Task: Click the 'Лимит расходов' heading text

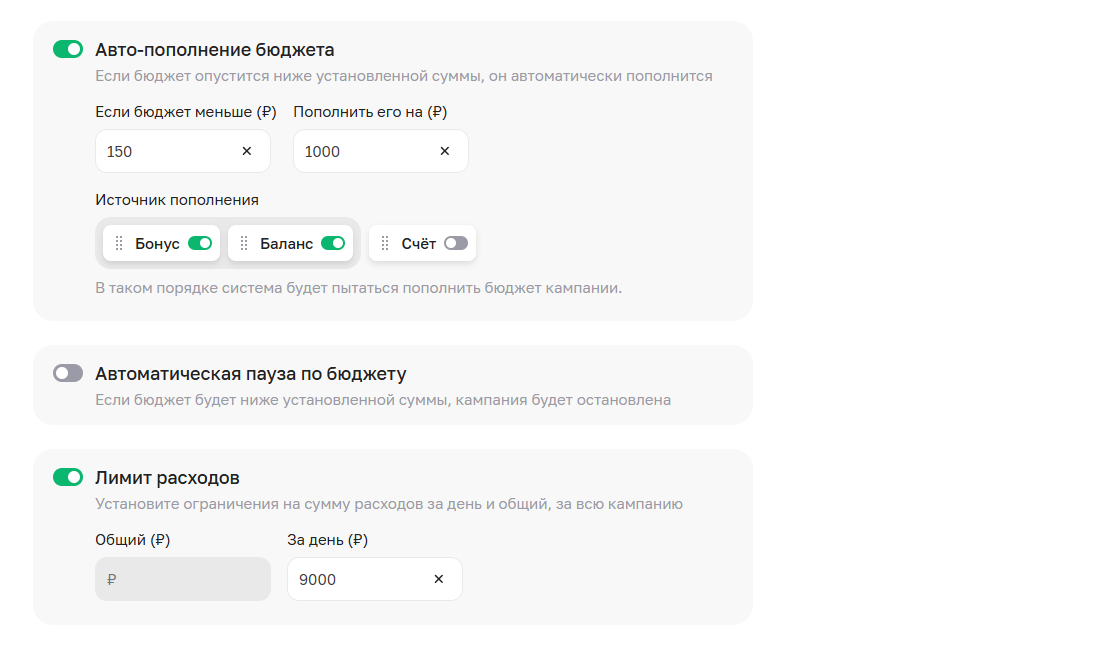Action: pyautogui.click(x=167, y=478)
